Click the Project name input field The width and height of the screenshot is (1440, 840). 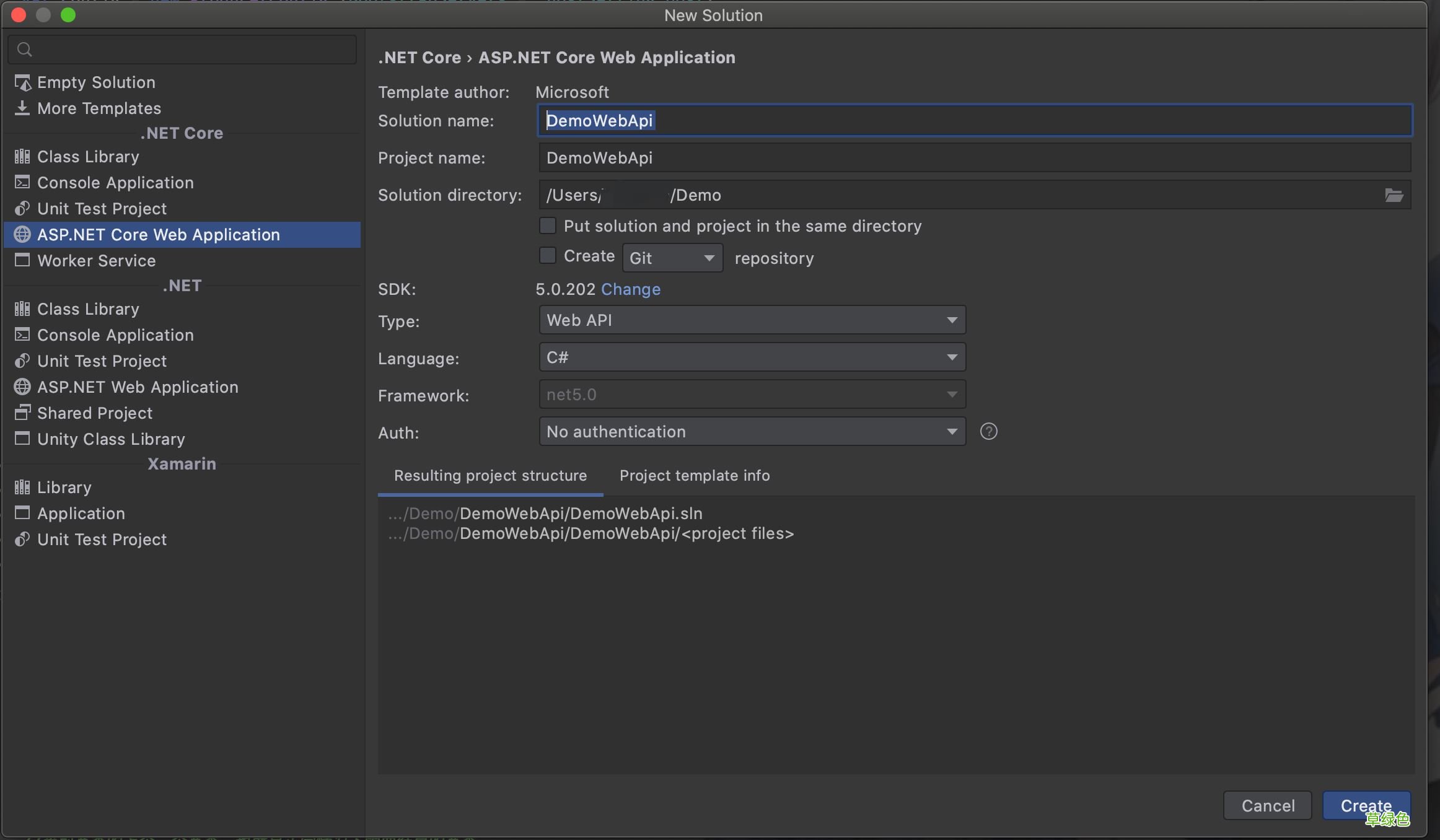pos(975,158)
